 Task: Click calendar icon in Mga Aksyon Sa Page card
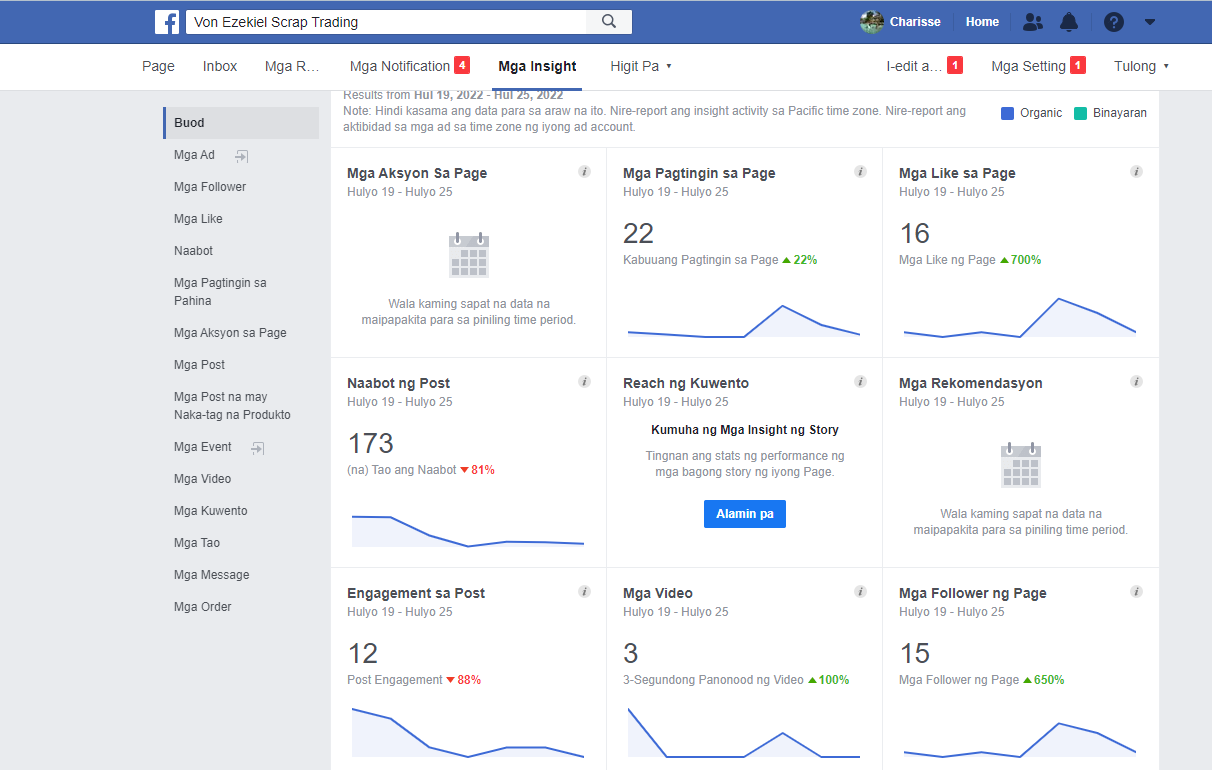(469, 255)
